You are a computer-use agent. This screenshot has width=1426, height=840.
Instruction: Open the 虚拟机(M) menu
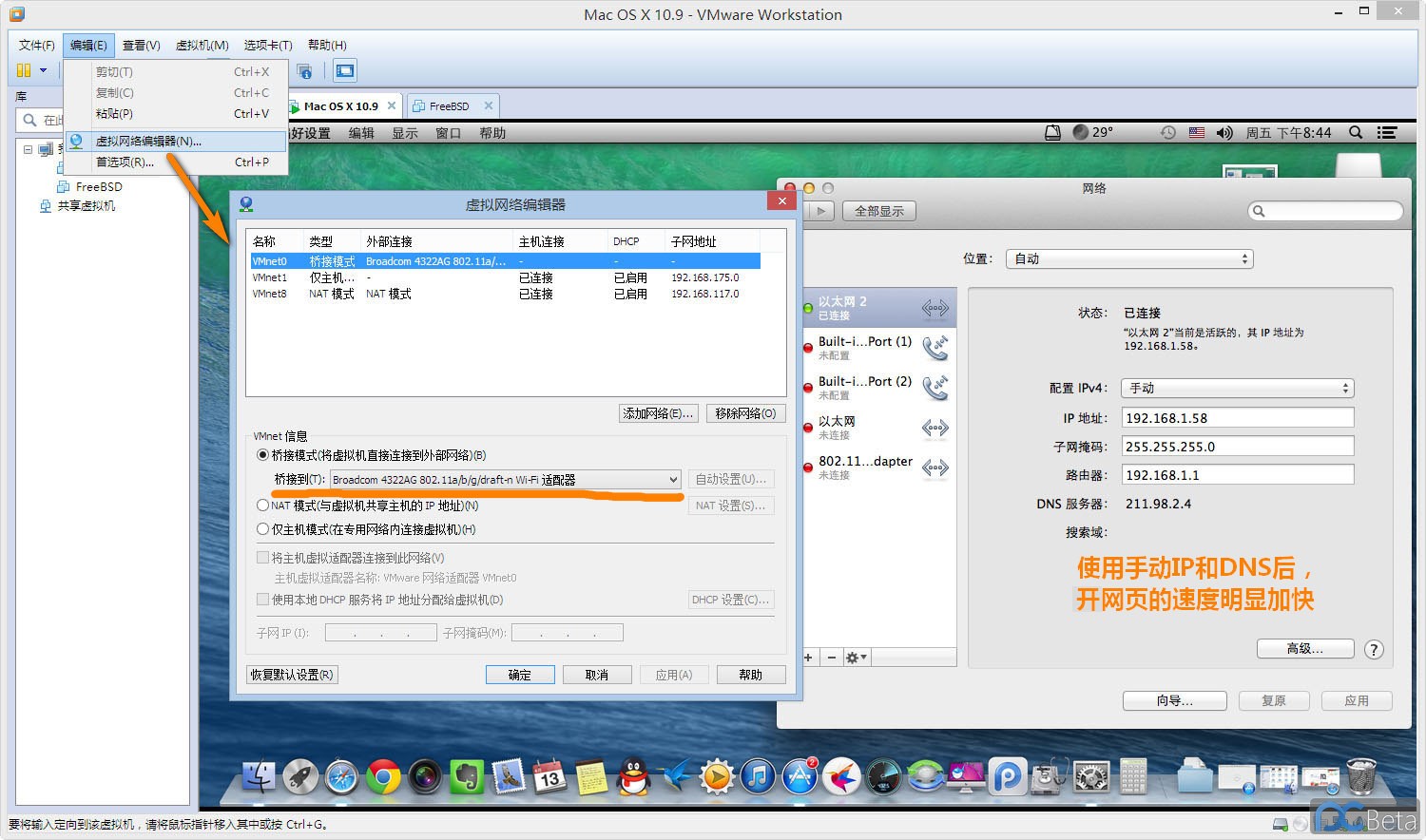click(x=202, y=45)
